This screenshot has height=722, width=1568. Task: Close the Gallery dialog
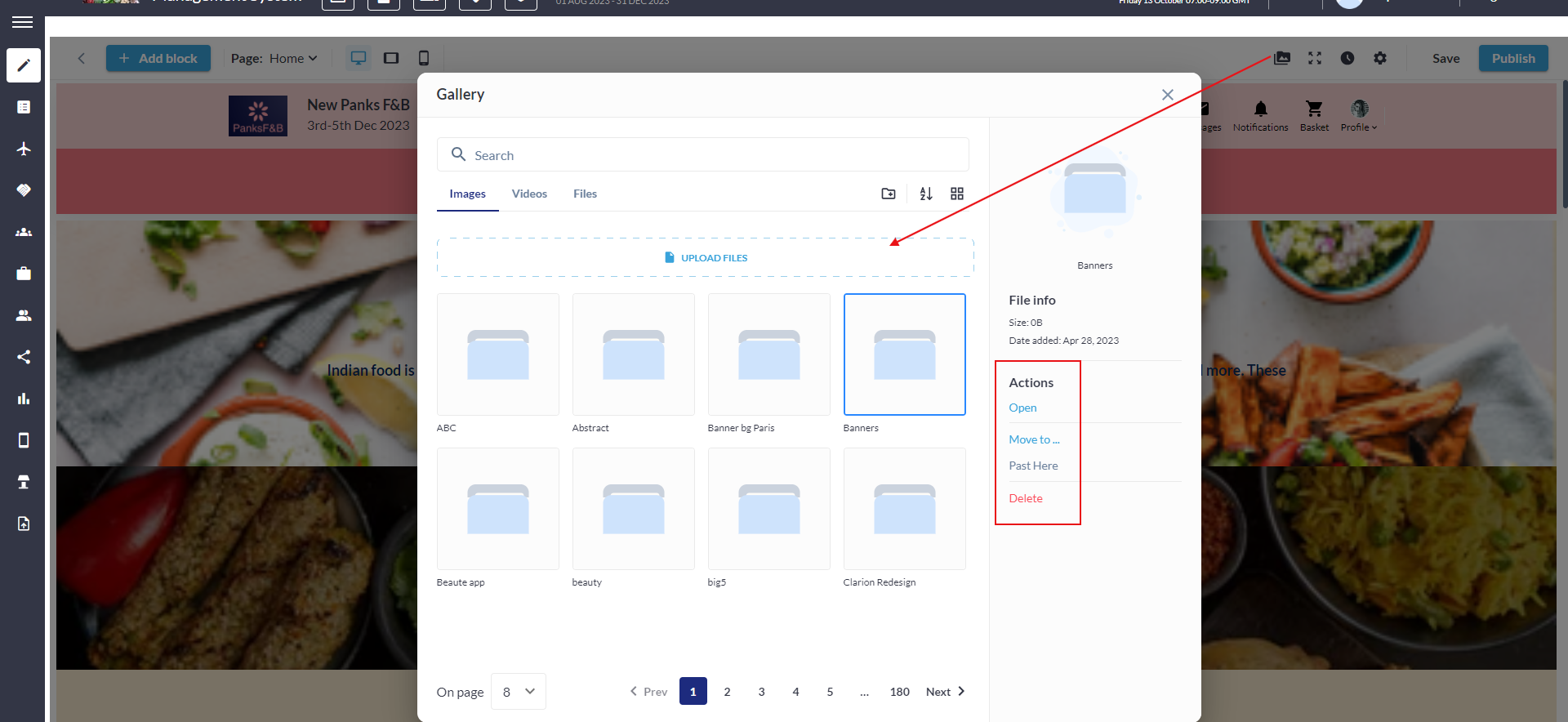pos(1168,95)
